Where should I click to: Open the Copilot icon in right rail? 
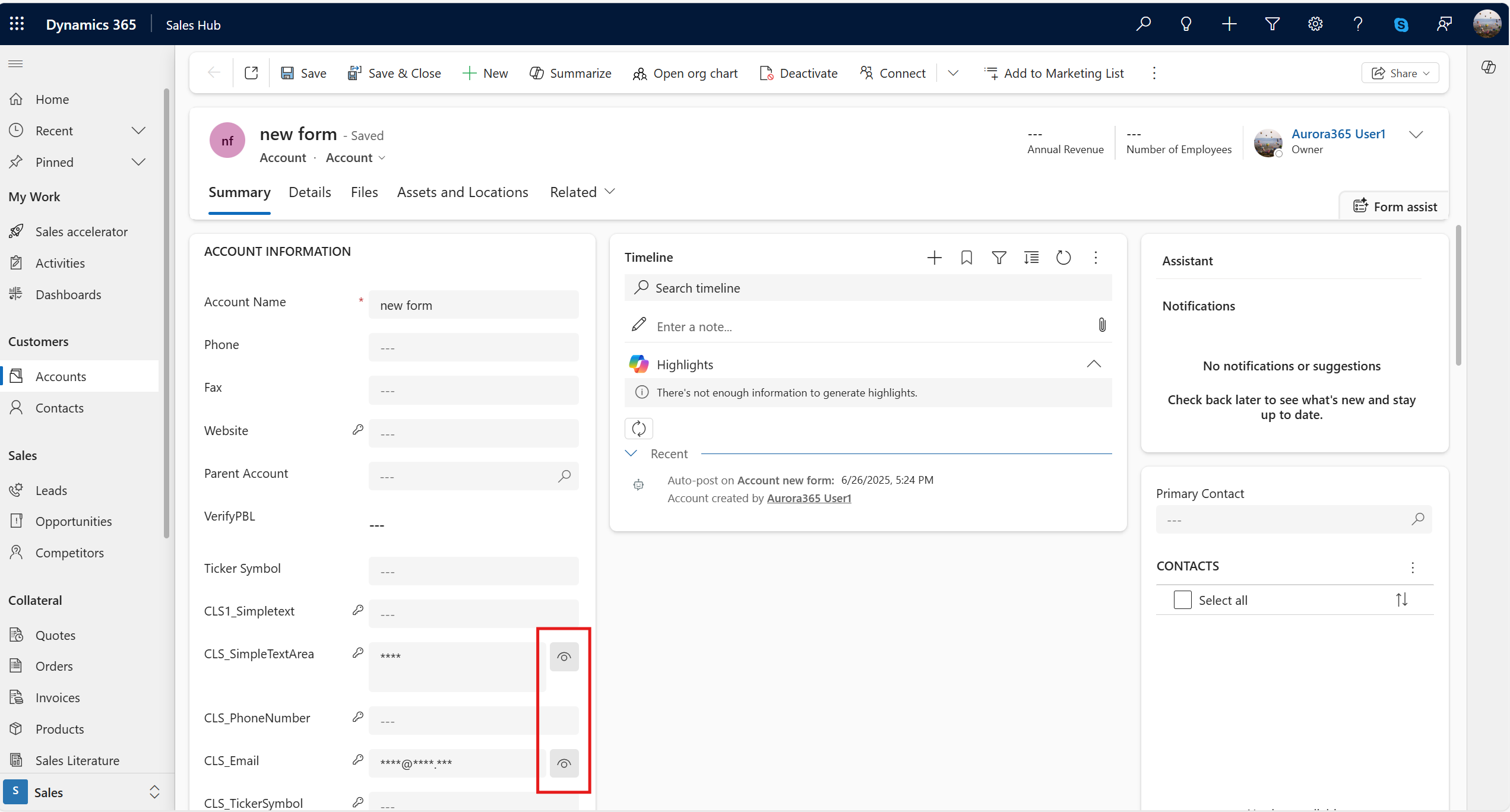[x=1488, y=67]
